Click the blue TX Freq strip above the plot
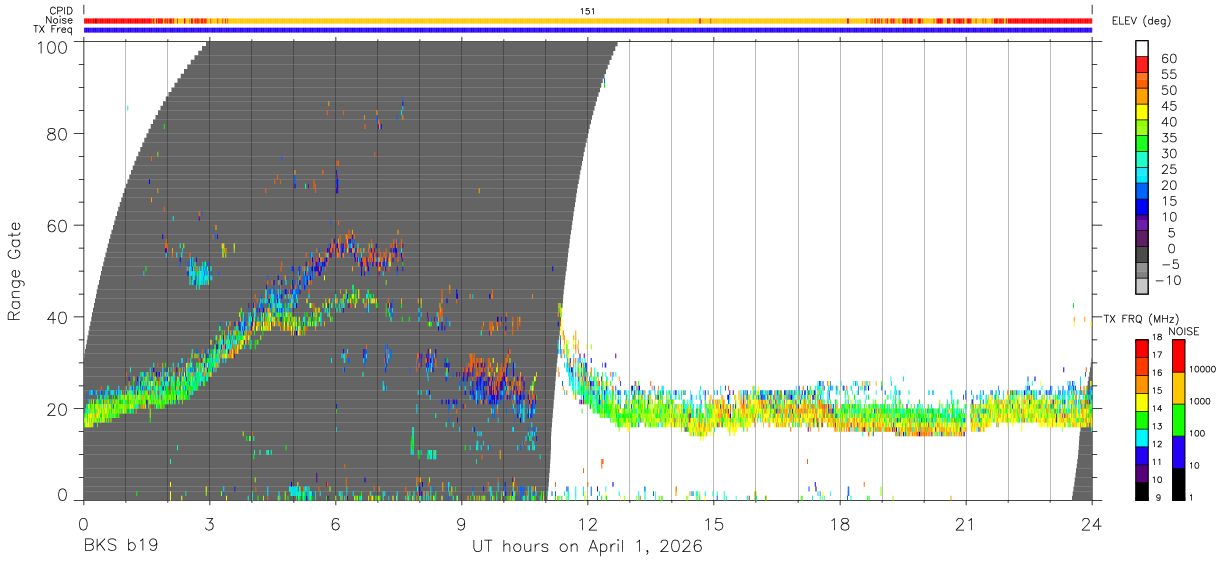The height and width of the screenshot is (567, 1228). (588, 30)
